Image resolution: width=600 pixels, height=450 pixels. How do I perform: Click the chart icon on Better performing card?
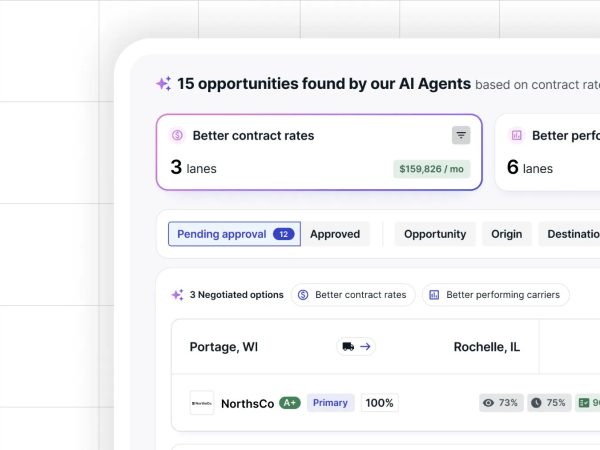pyautogui.click(x=516, y=135)
